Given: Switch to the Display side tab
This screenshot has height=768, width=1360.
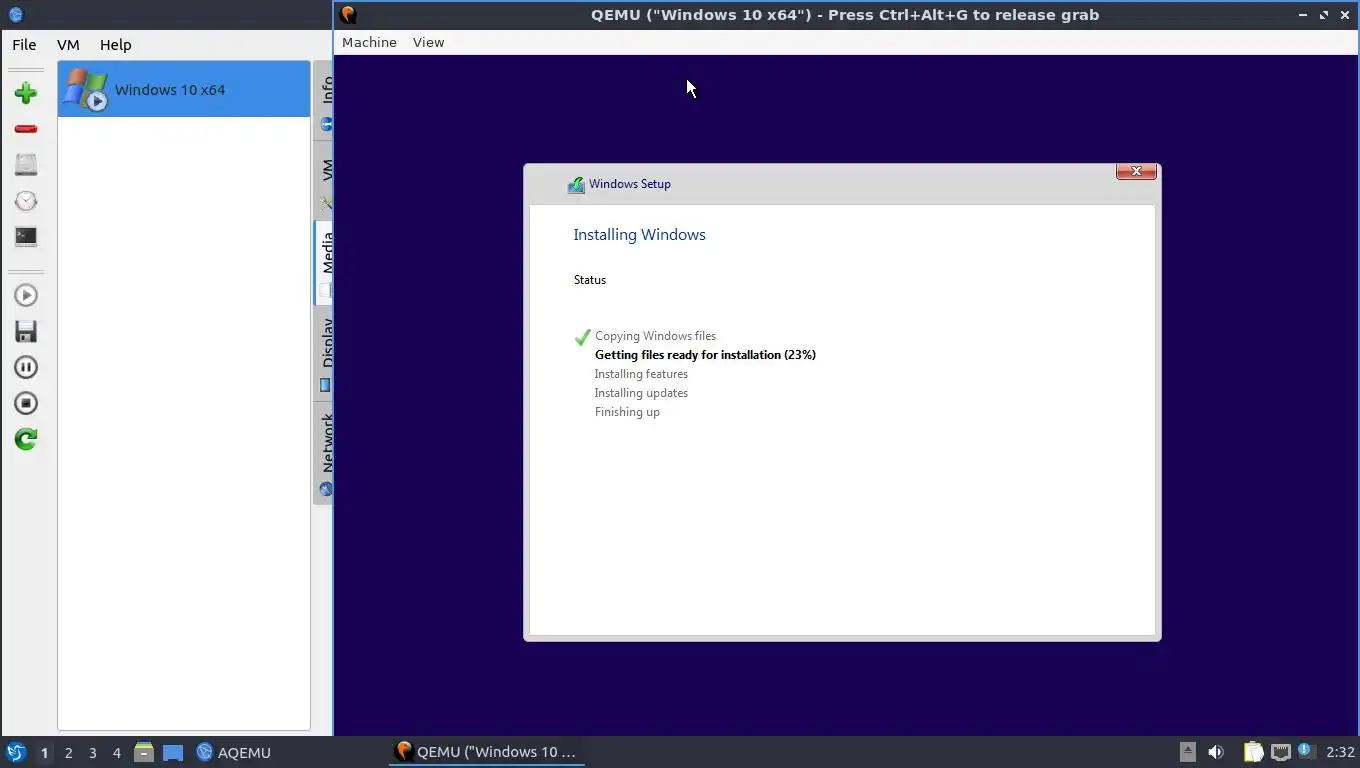Looking at the screenshot, I should click(324, 352).
